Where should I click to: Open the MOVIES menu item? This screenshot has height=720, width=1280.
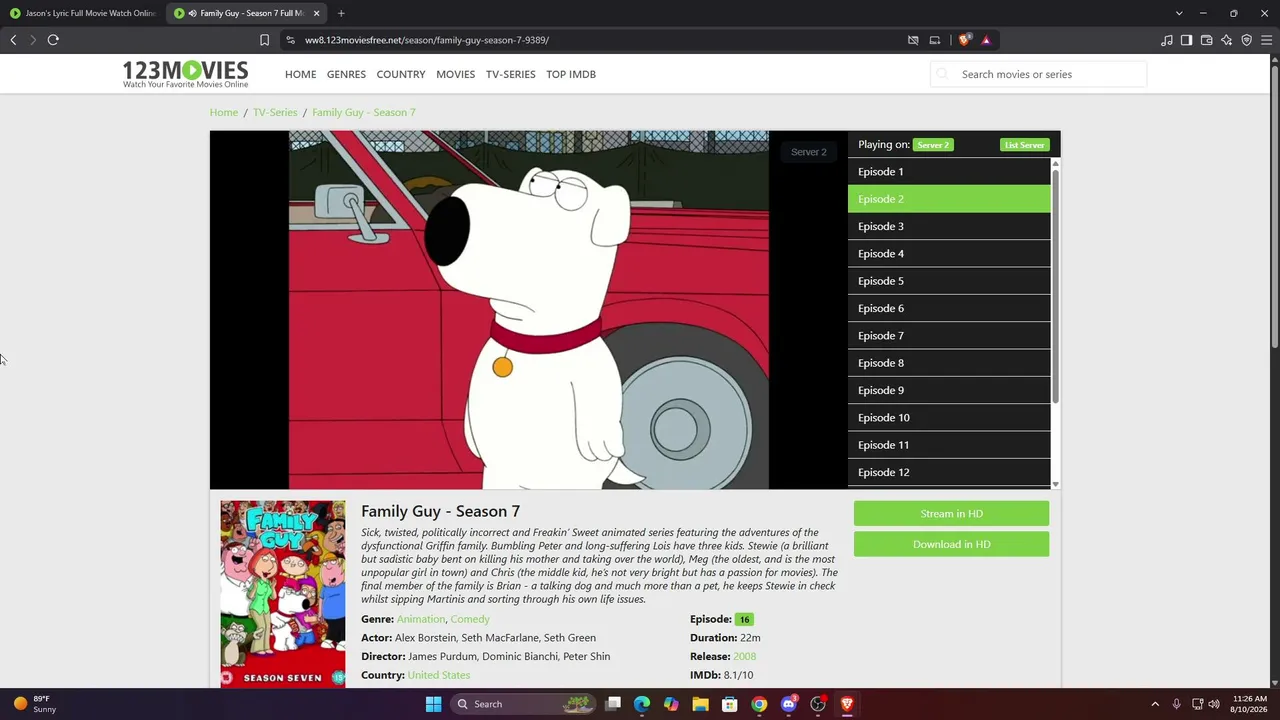coord(455,74)
